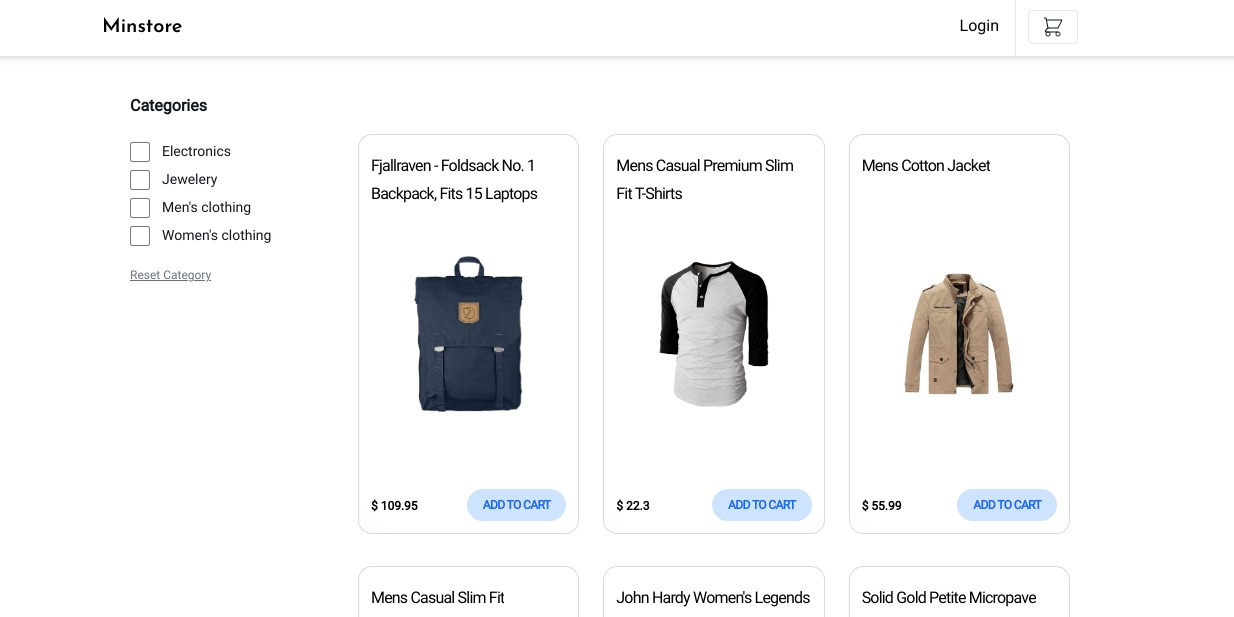
Task: Open the Fjallraven Foldsack product title
Action: click(x=454, y=180)
